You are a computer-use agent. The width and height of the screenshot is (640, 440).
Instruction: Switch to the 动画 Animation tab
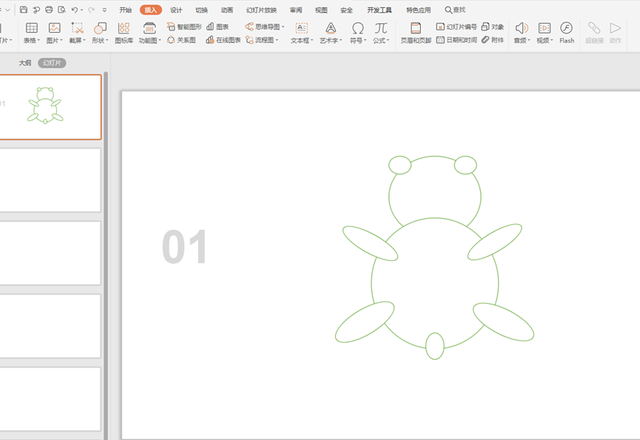pos(227,9)
